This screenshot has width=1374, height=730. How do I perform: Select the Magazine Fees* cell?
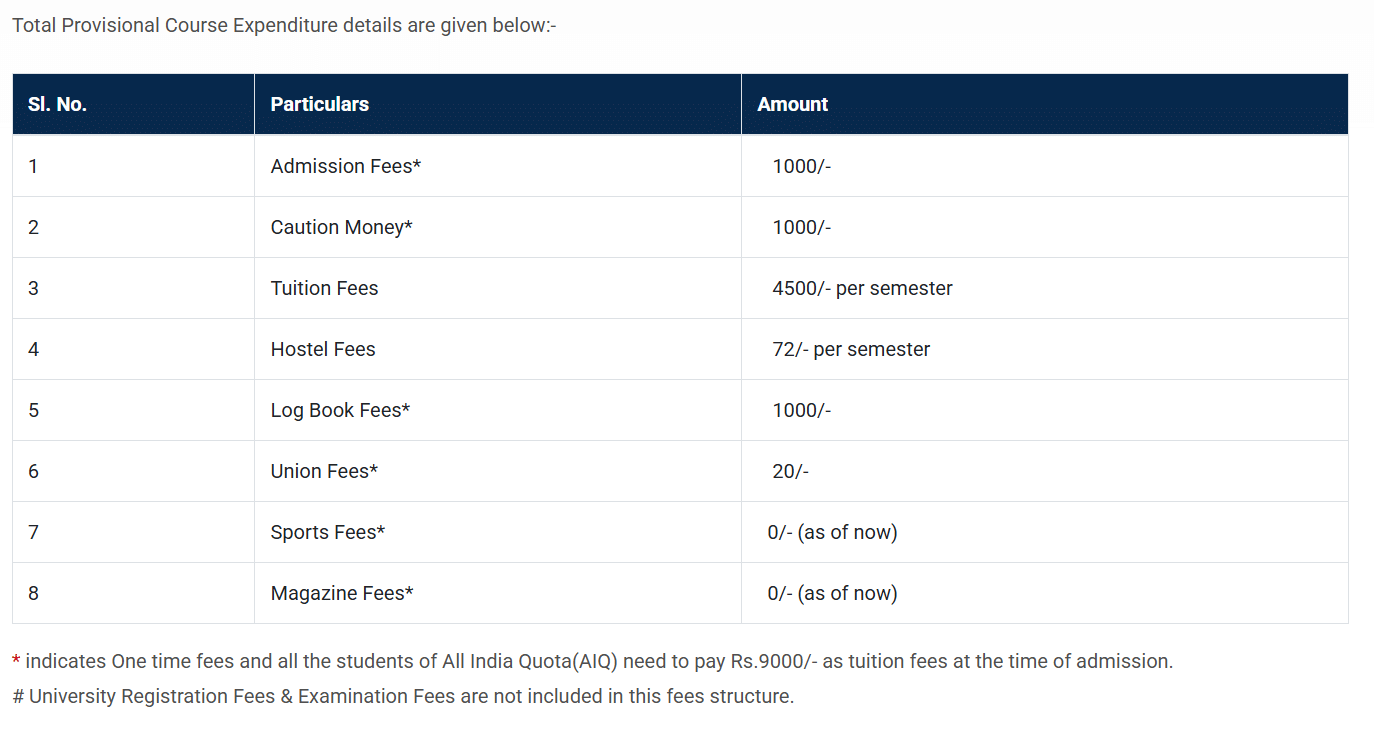coord(342,593)
